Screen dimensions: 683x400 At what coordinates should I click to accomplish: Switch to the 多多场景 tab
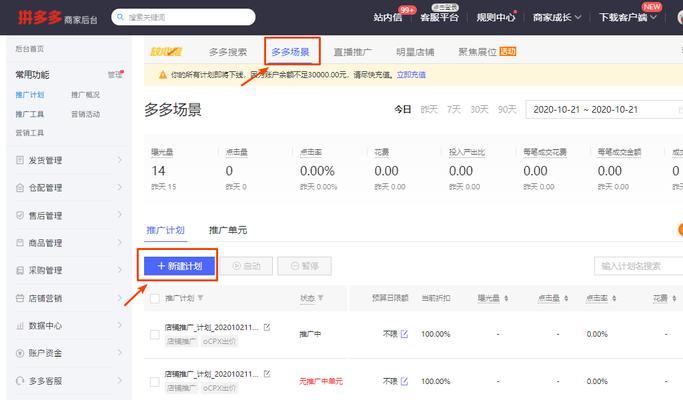pos(291,52)
